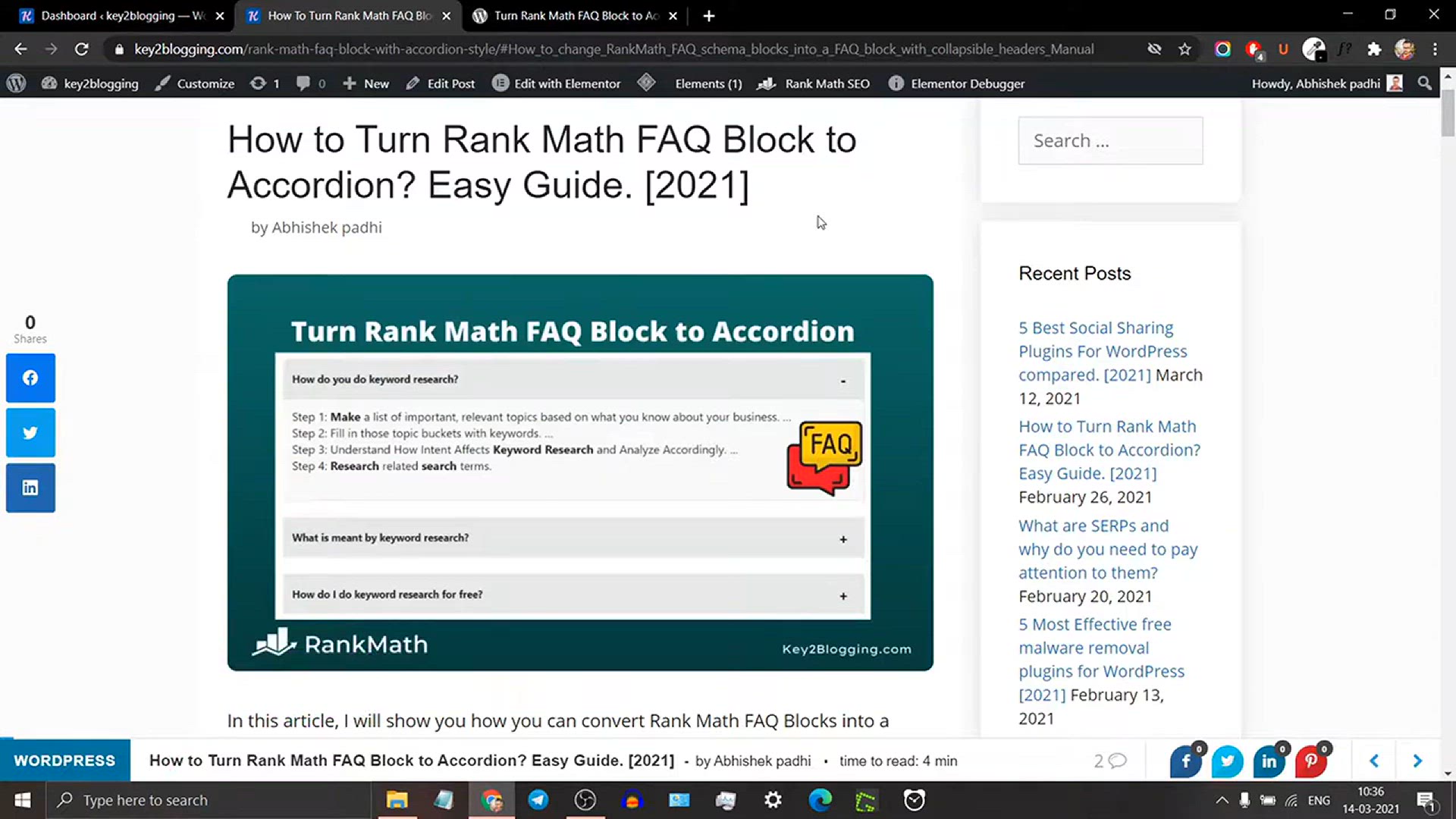Click the address bar URL
The height and width of the screenshot is (819, 1456).
coord(613,49)
